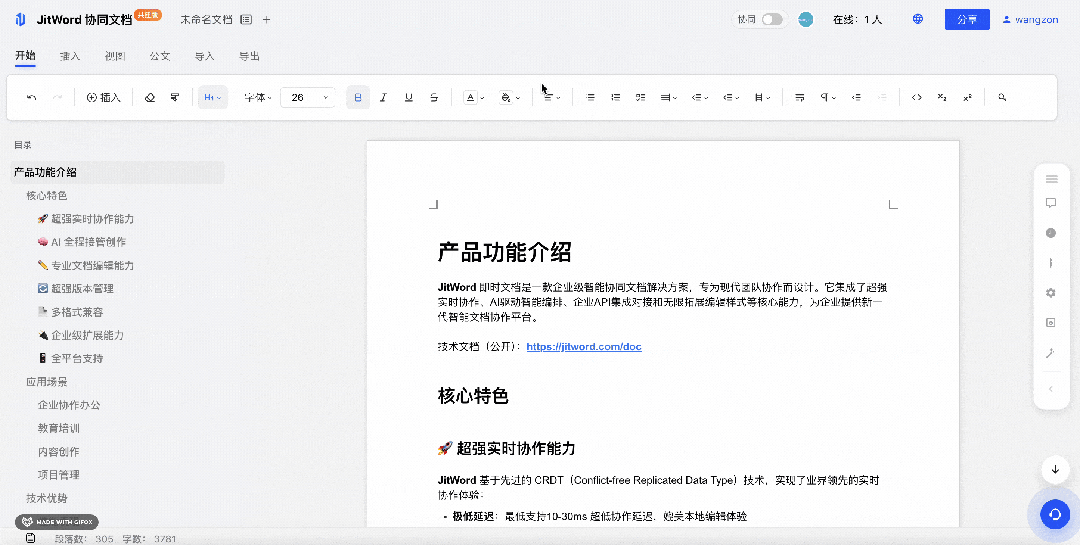Switch to the 公文 tab
Screen dimensions: 1080x545
click(x=160, y=56)
